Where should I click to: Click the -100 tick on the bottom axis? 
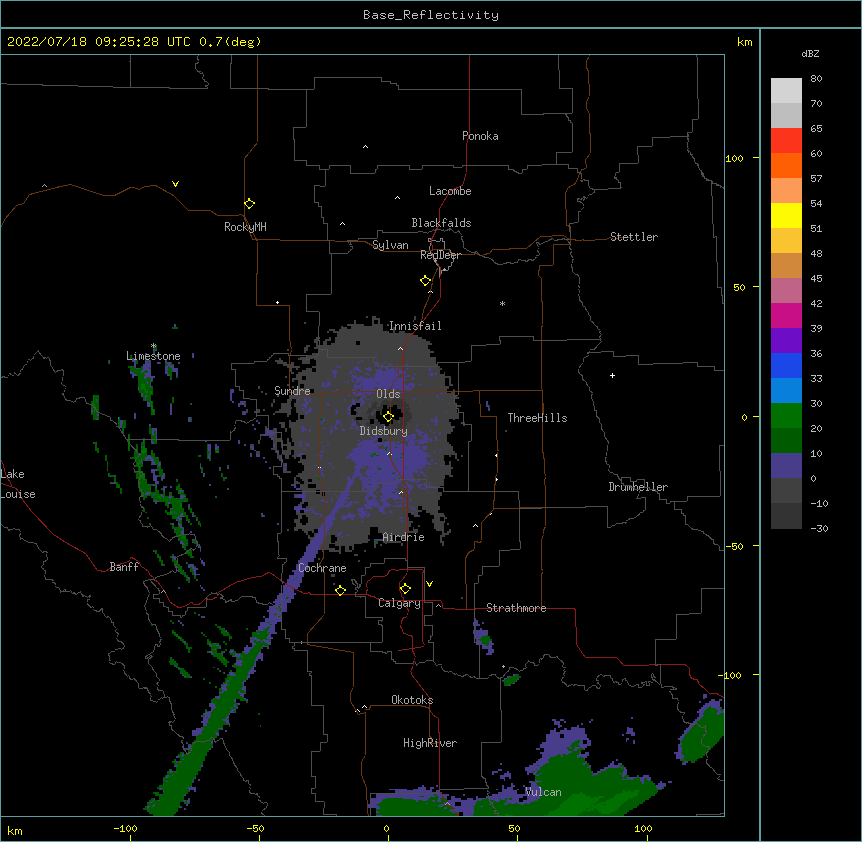[x=126, y=828]
